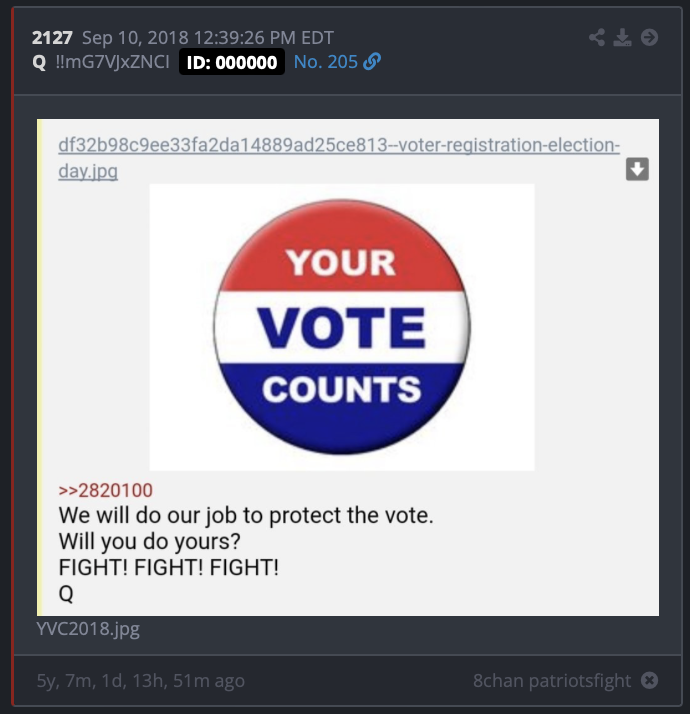Open post via the circled right-arrow icon
Screen dimensions: 690x714
649,37
